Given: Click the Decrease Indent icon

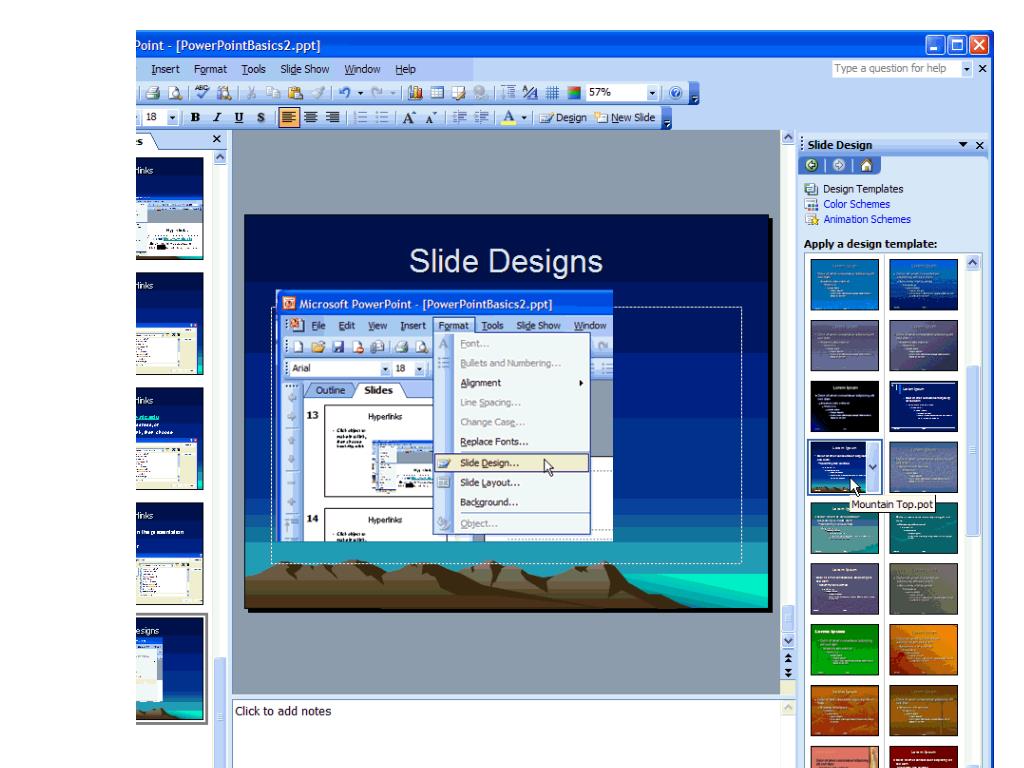Looking at the screenshot, I should [x=460, y=118].
